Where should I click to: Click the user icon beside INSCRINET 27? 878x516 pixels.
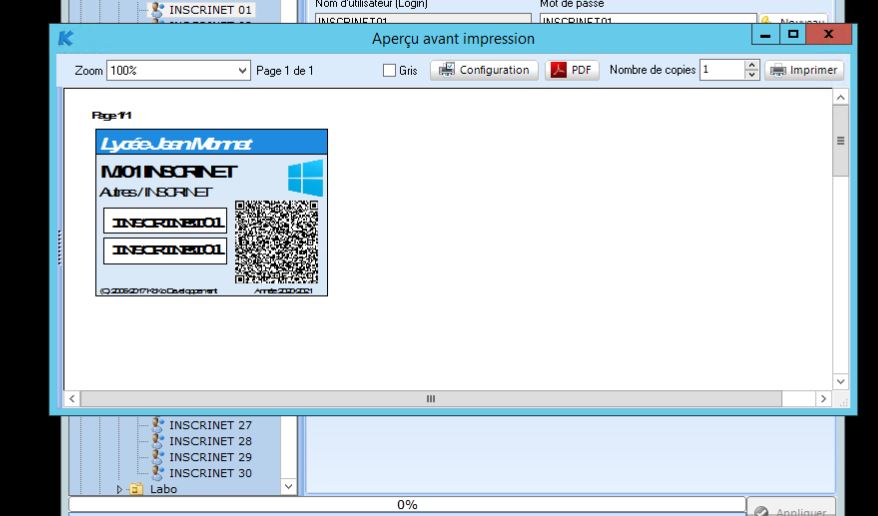point(158,425)
